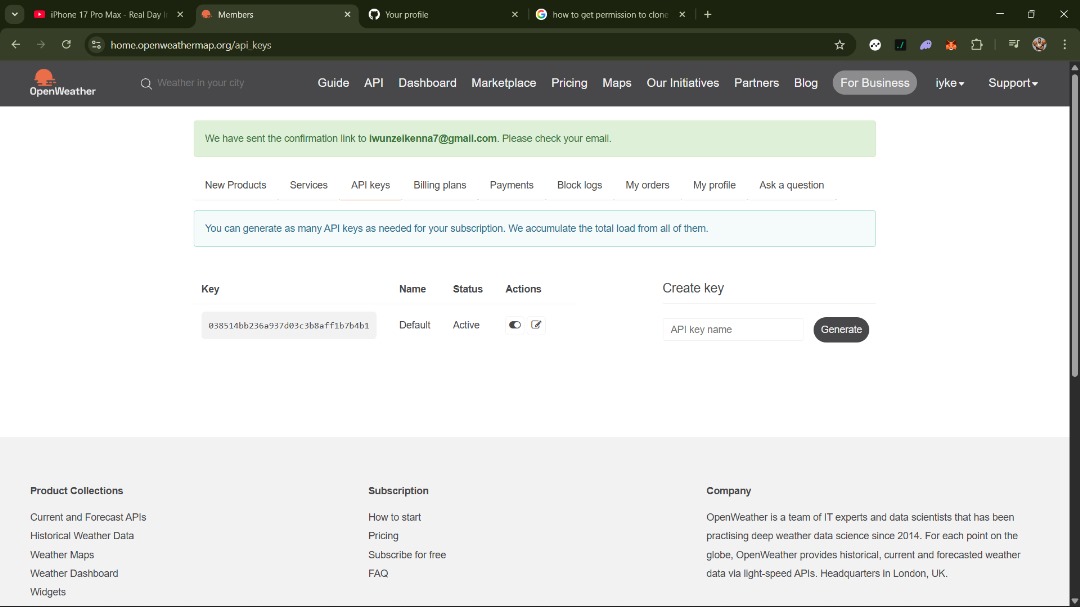Viewport: 1080px width, 607px height.
Task: Open Weather Dashboard footer link
Action: (x=74, y=573)
